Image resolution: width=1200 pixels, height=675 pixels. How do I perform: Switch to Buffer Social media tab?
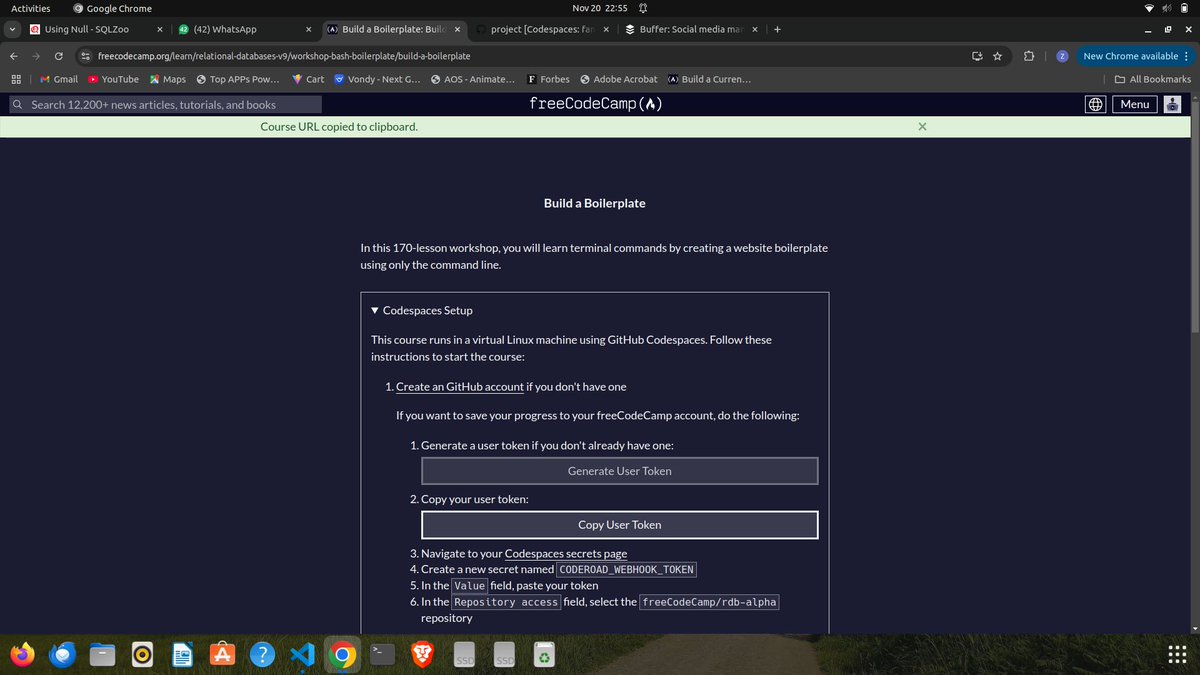point(690,29)
